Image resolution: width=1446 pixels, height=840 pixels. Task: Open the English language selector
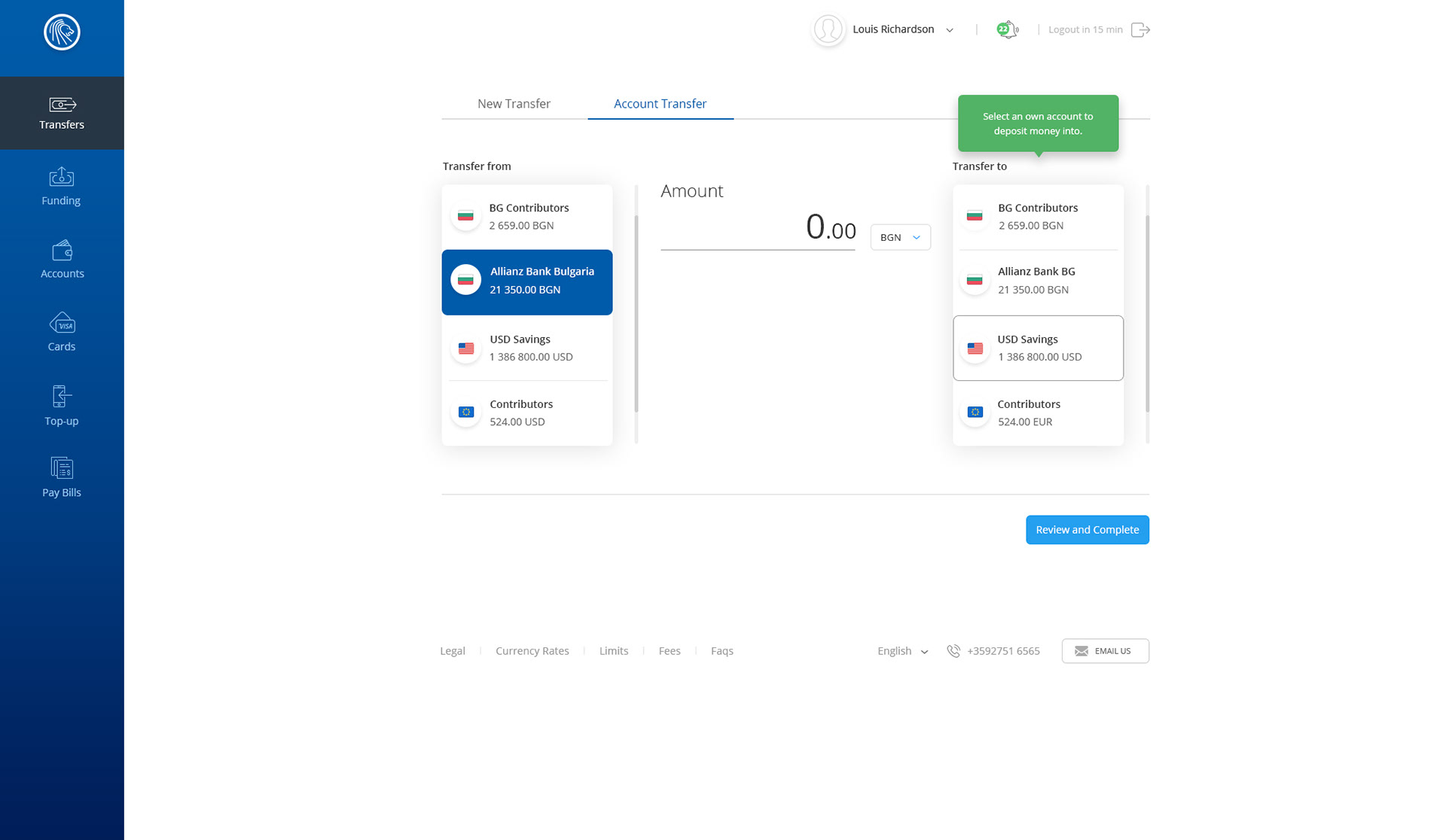902,651
